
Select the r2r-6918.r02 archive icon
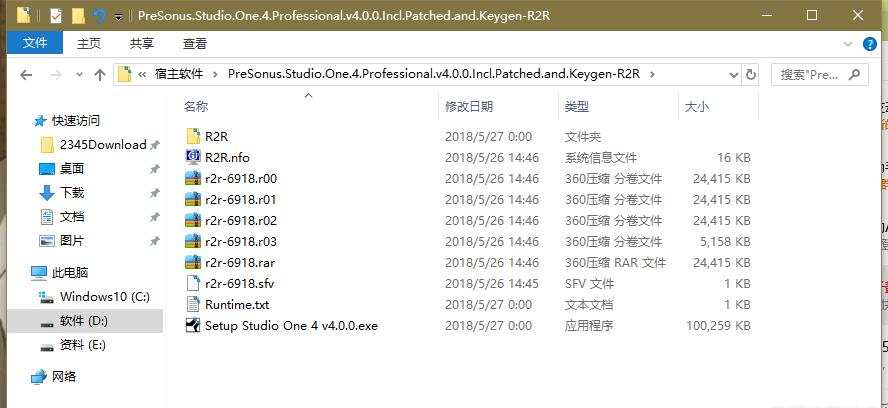pos(193,220)
